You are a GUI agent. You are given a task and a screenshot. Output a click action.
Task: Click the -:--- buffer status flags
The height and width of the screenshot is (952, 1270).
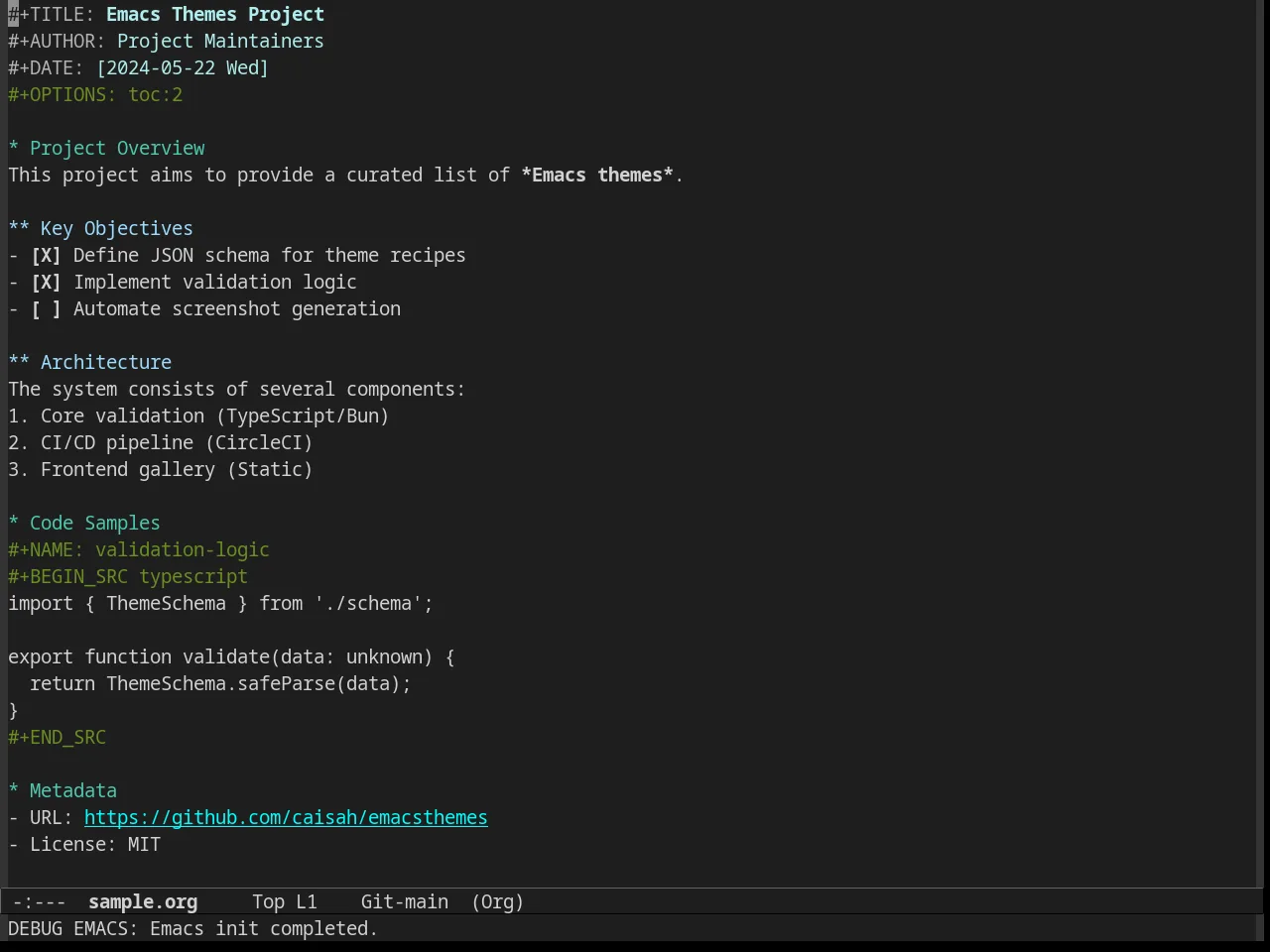pyautogui.click(x=40, y=901)
